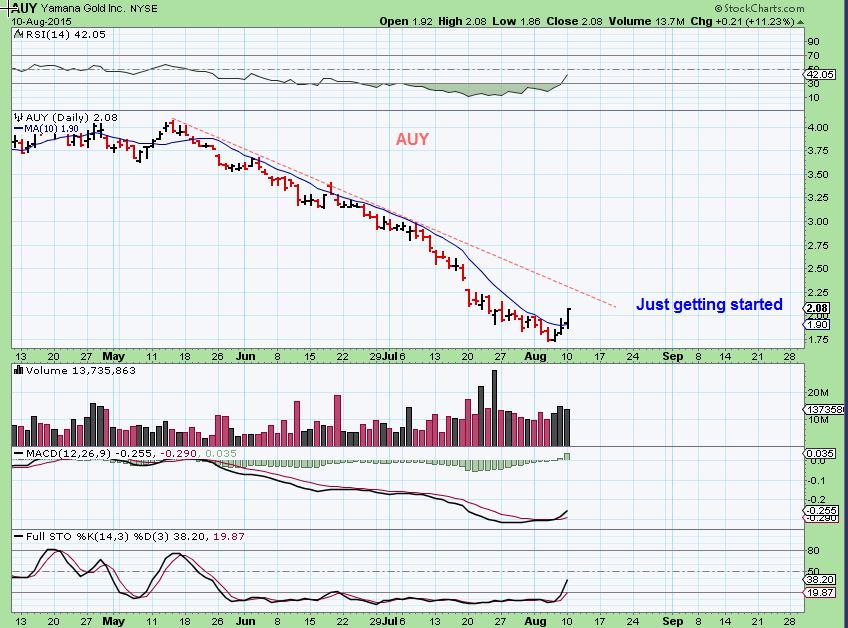Image resolution: width=848 pixels, height=628 pixels.
Task: Click the Close 2.08 value in header
Action: pyautogui.click(x=574, y=22)
